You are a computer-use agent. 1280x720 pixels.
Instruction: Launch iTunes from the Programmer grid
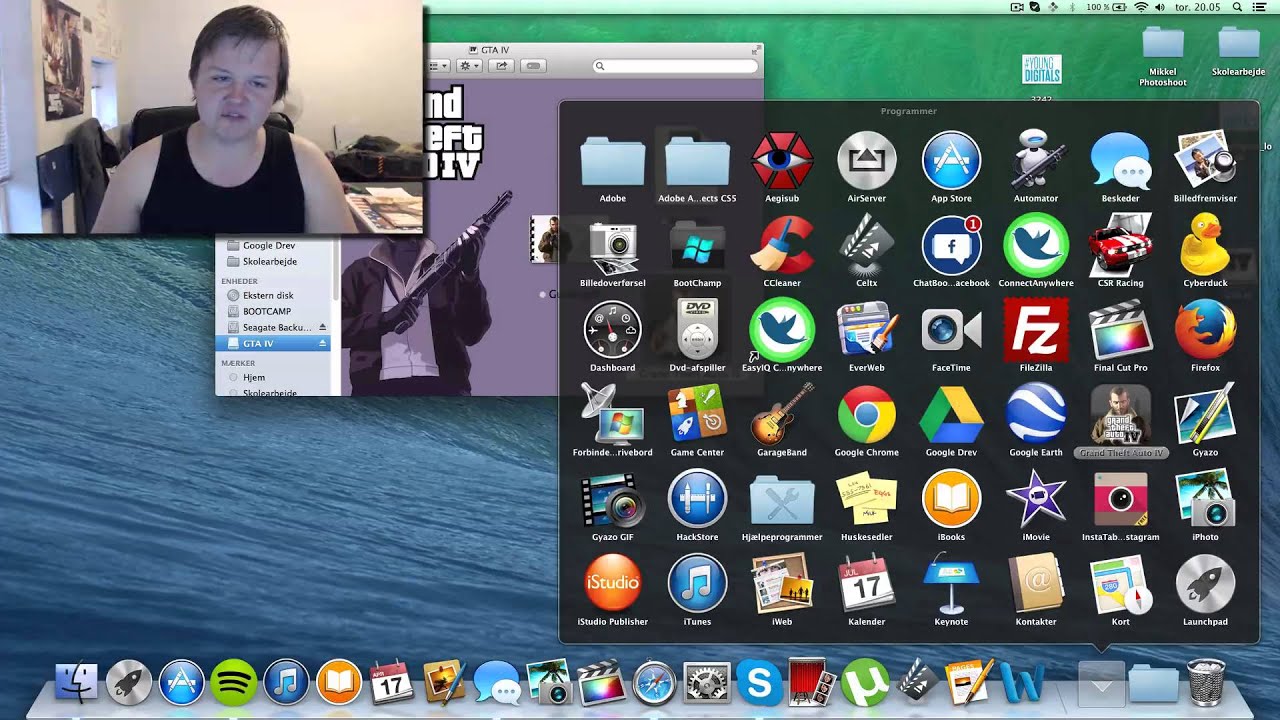tap(697, 584)
